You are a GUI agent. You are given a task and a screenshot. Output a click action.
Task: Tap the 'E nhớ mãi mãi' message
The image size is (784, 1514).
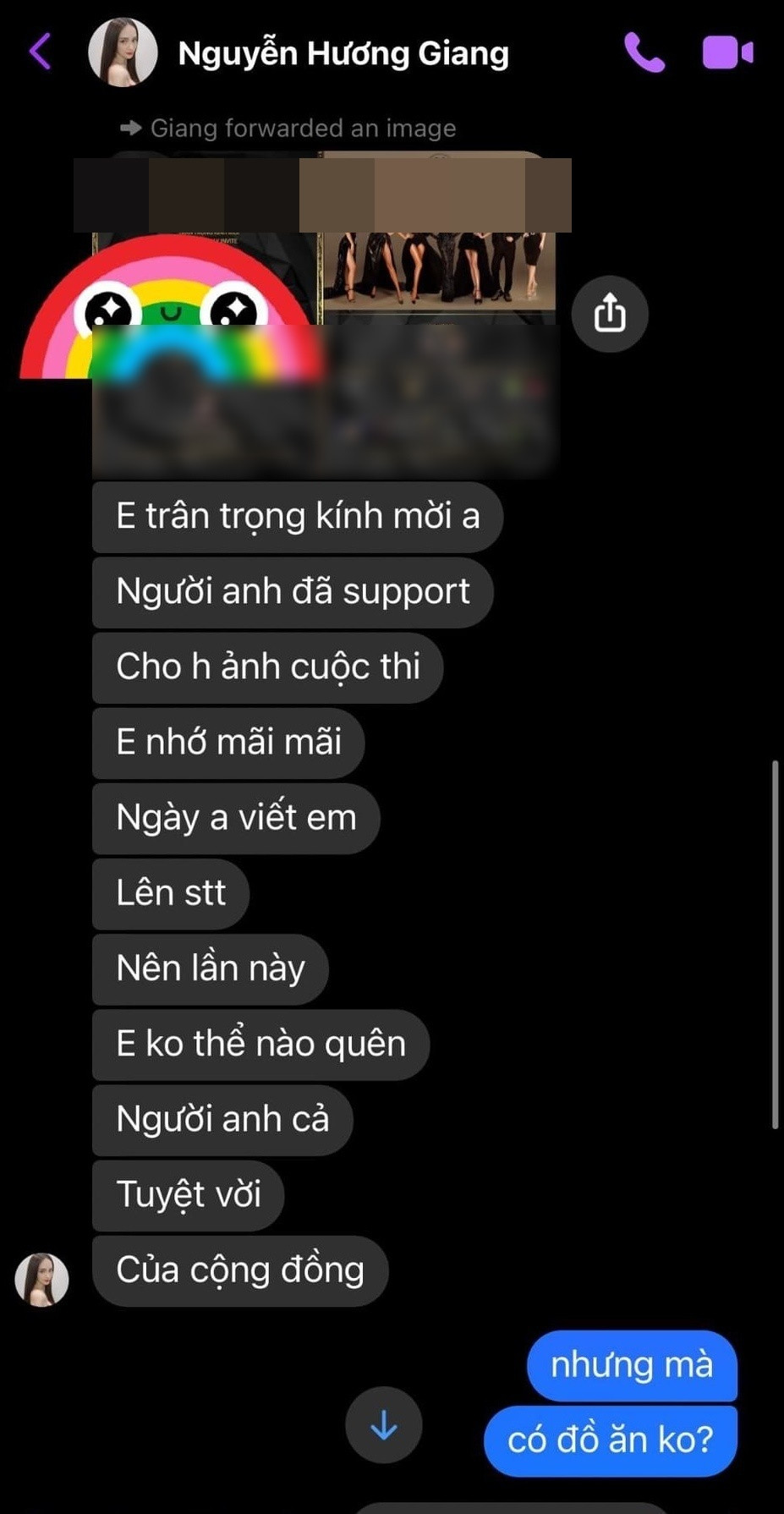pyautogui.click(x=228, y=743)
